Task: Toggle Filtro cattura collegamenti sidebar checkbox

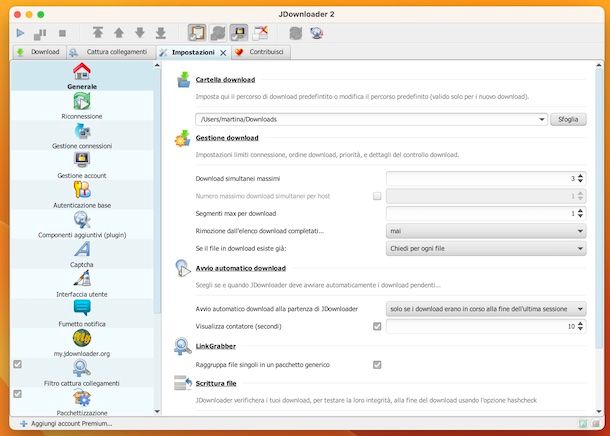Action: pos(18,364)
